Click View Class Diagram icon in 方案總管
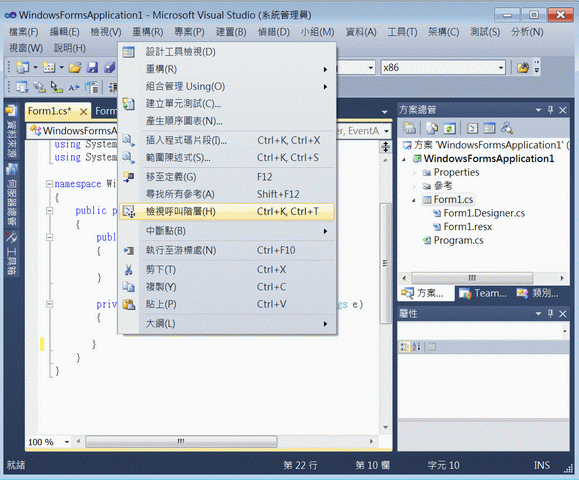579x480 pixels. point(507,128)
